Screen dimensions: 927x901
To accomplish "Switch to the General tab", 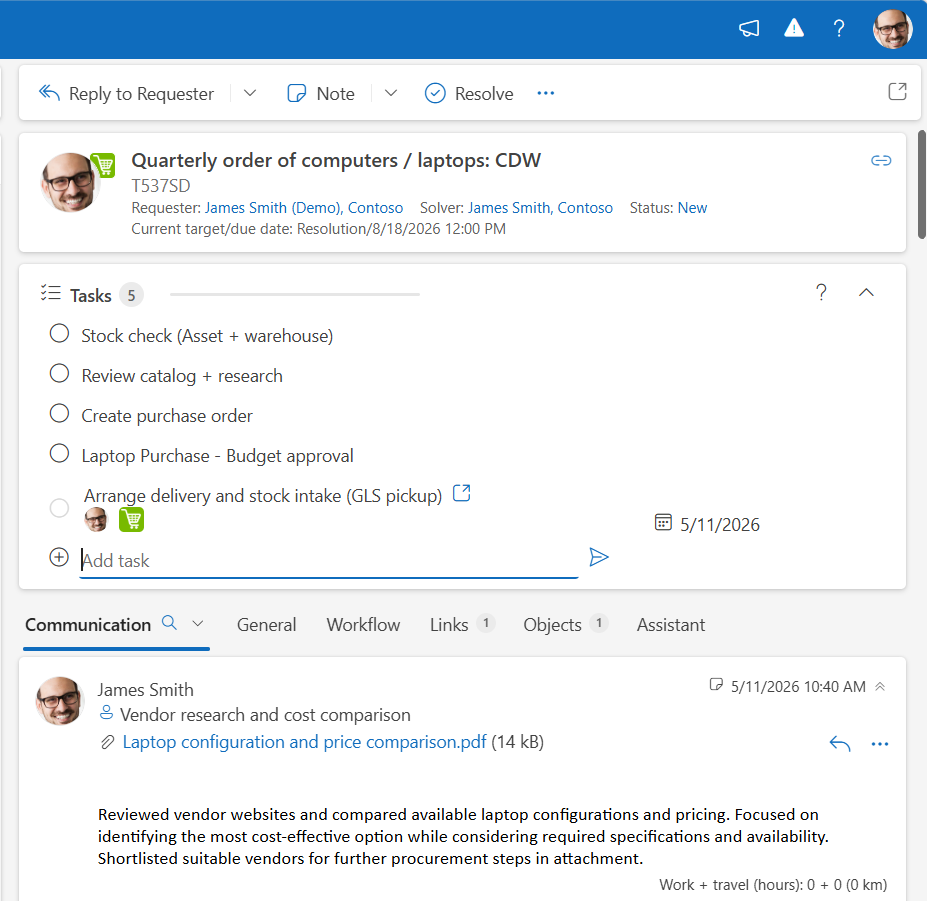I will click(x=267, y=625).
